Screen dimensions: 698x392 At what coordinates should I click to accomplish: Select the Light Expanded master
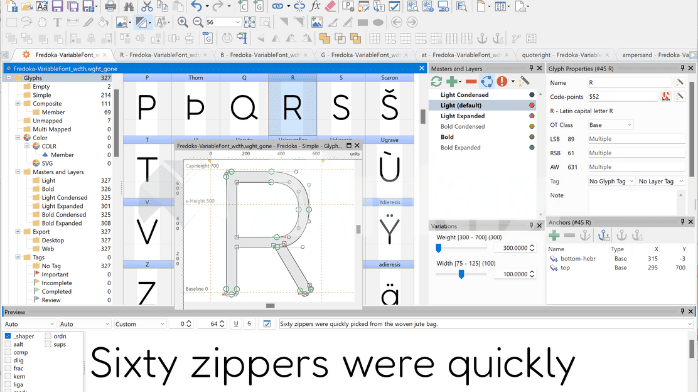(x=463, y=116)
